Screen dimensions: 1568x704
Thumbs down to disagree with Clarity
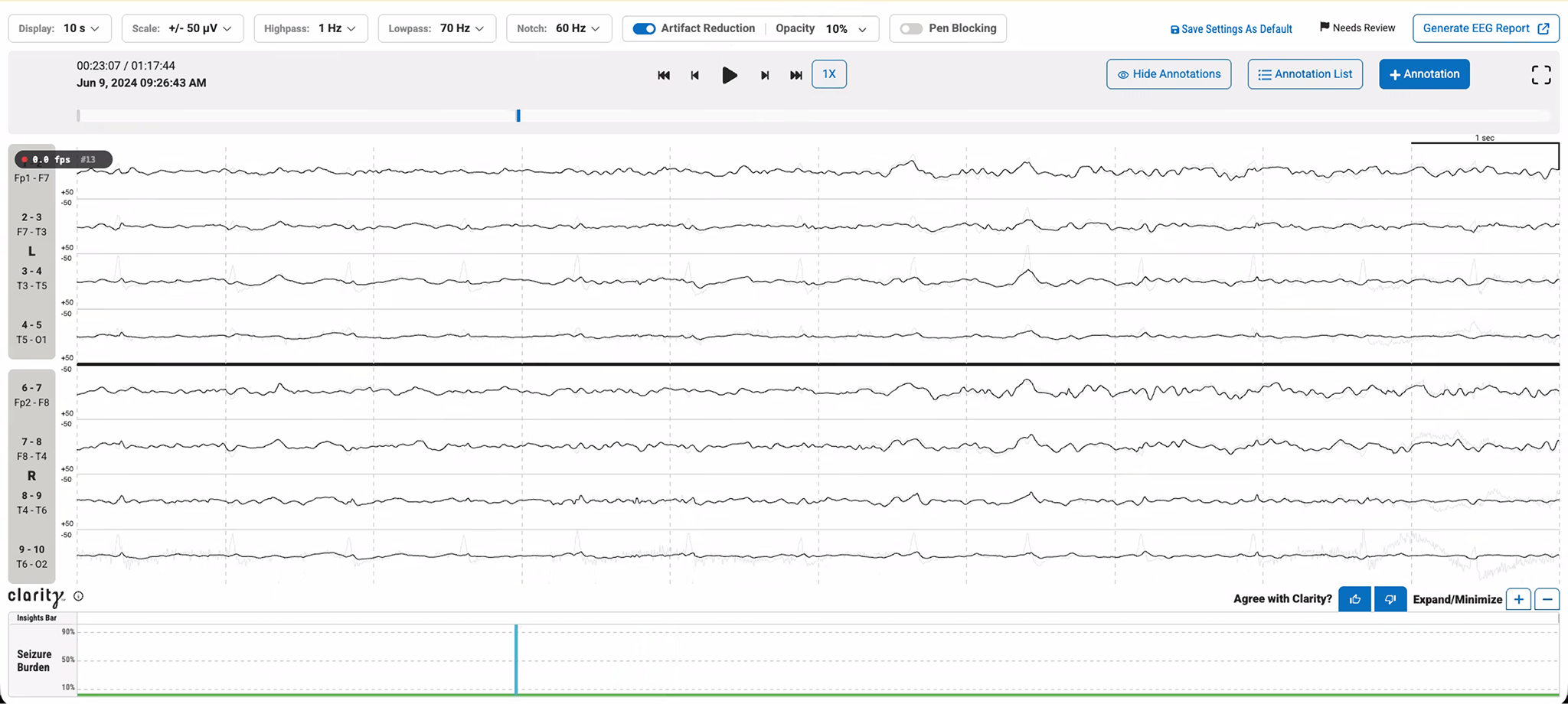(1390, 599)
